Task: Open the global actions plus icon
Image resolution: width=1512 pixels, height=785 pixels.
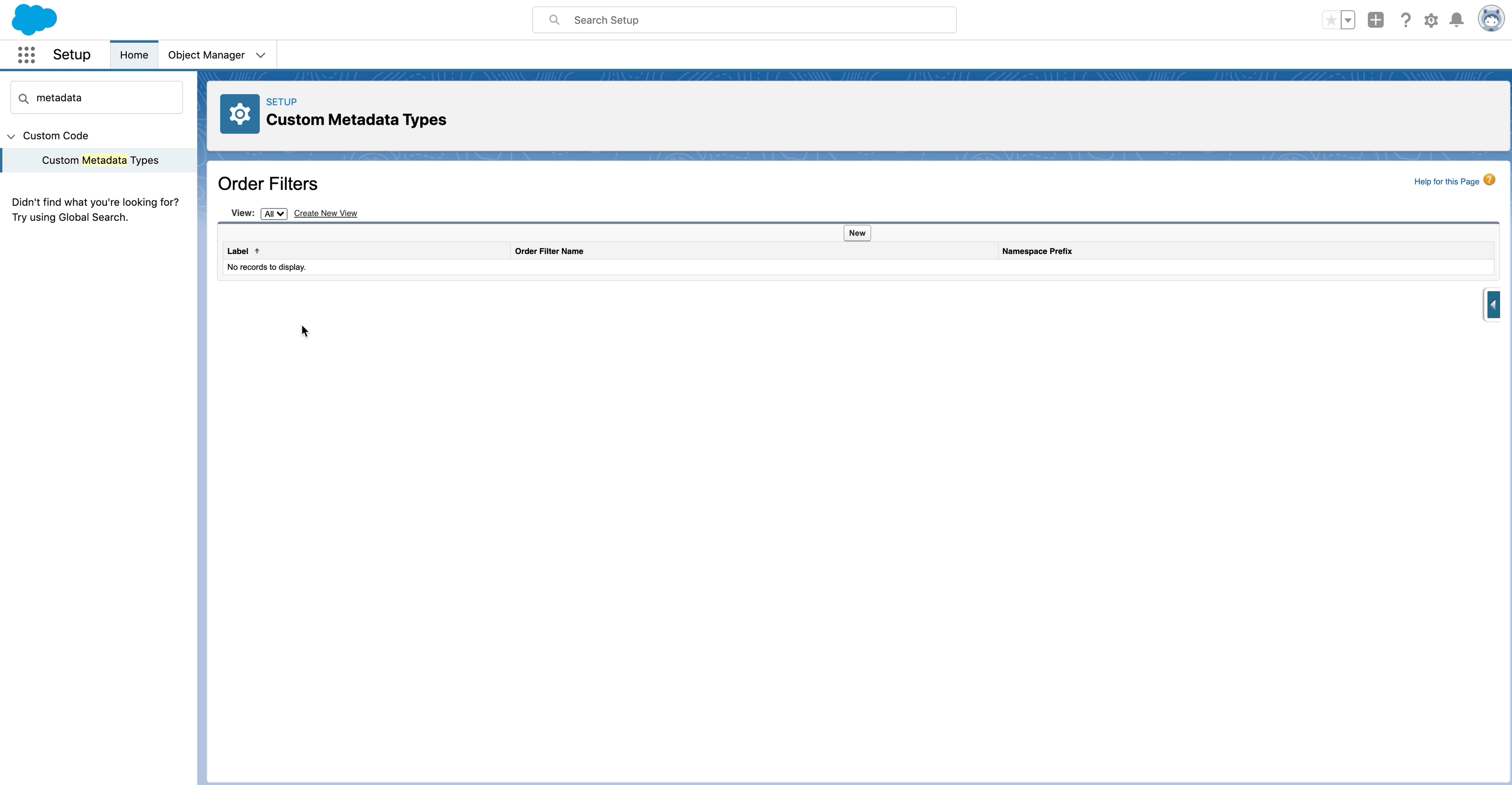Action: [x=1375, y=20]
